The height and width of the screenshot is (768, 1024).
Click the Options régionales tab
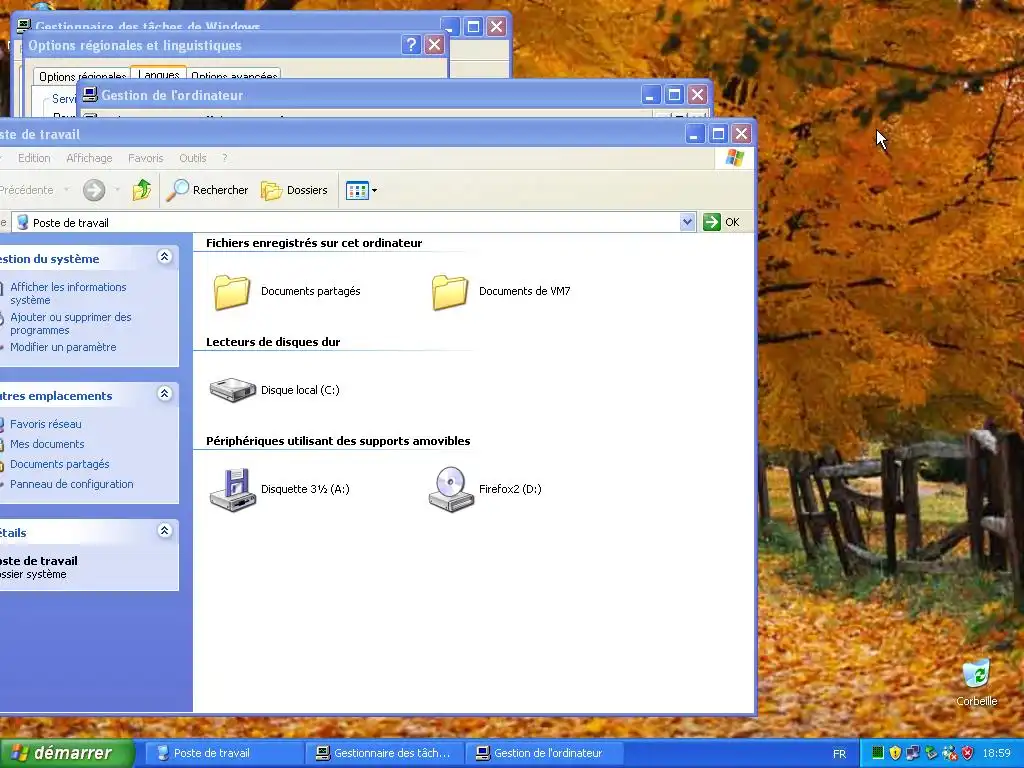point(82,74)
